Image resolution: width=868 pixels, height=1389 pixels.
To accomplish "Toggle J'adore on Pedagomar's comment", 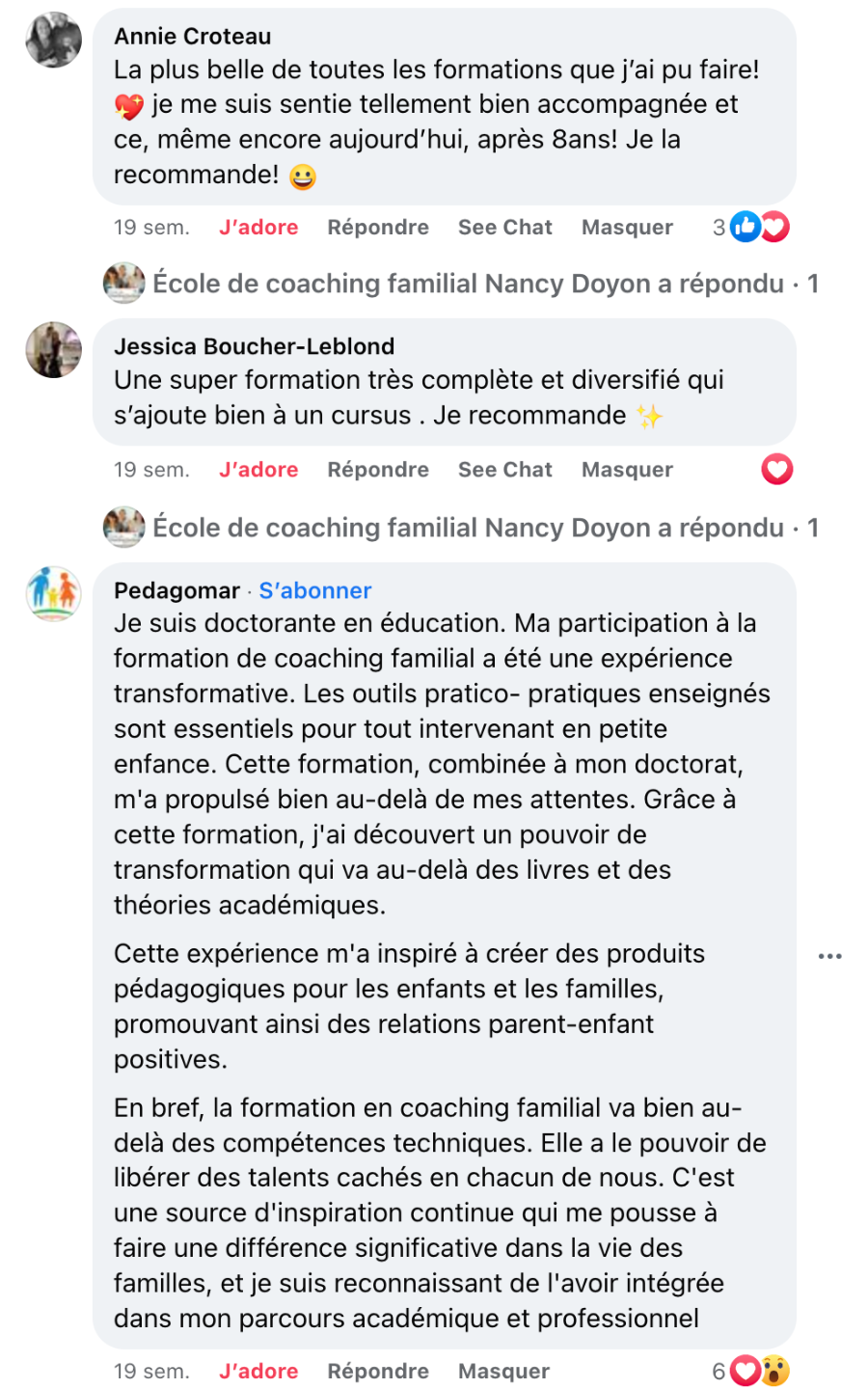I will tap(258, 1371).
